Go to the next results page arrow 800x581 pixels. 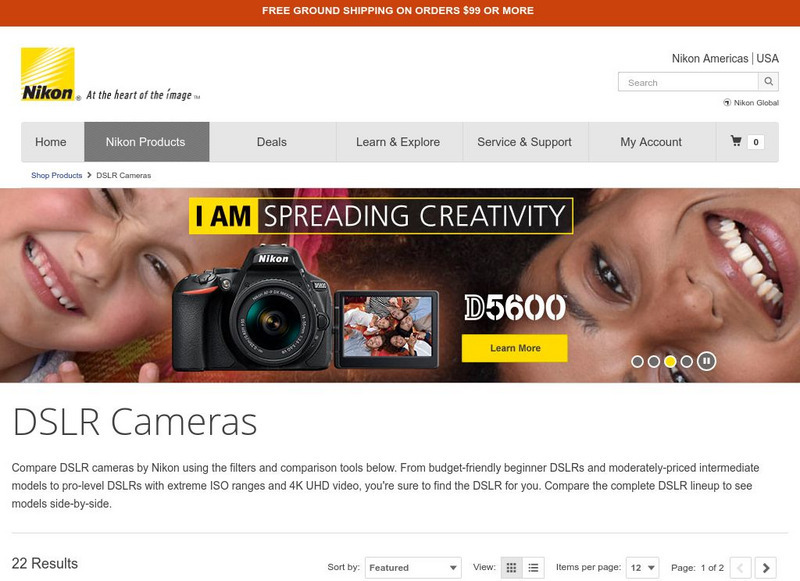click(767, 566)
